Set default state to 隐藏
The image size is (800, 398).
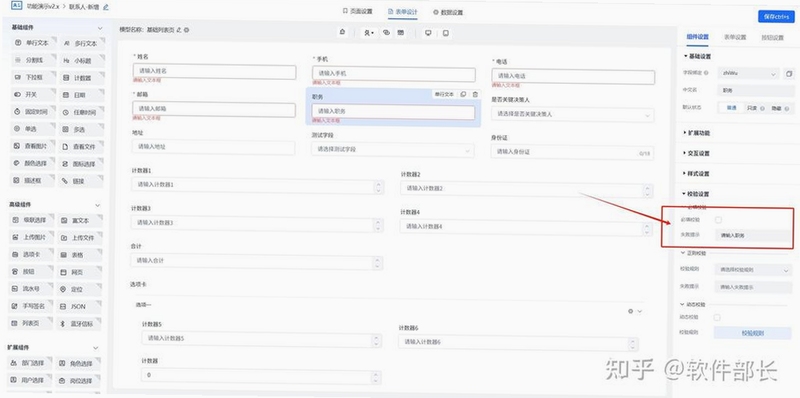click(x=779, y=108)
